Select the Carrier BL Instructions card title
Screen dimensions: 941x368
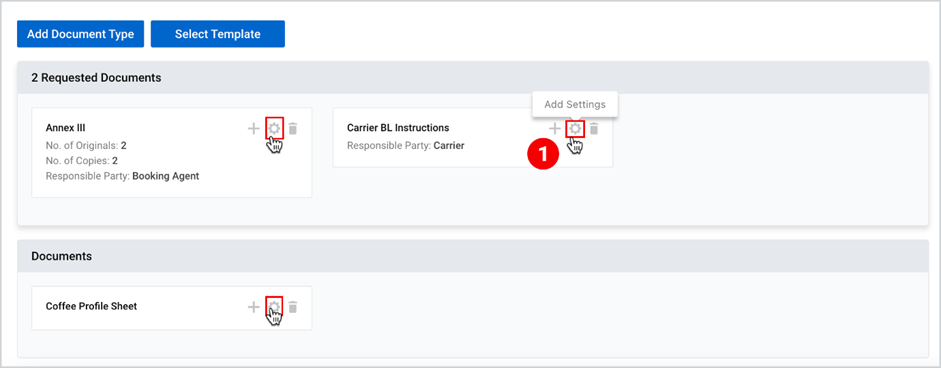point(398,128)
